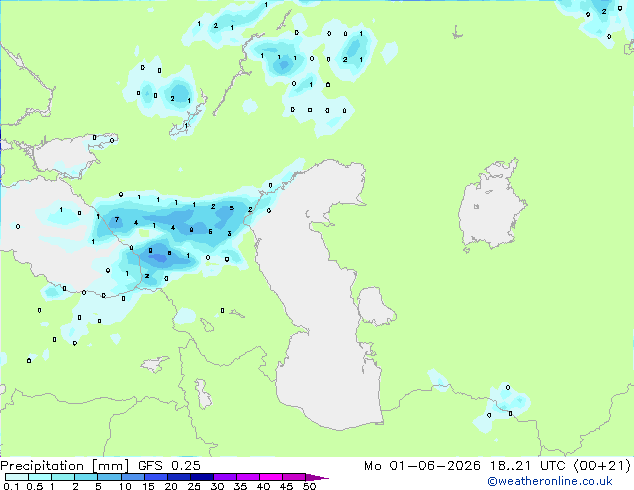Click the 'Mo 01-06-2026' date text
The image size is (634, 490).
point(423,465)
